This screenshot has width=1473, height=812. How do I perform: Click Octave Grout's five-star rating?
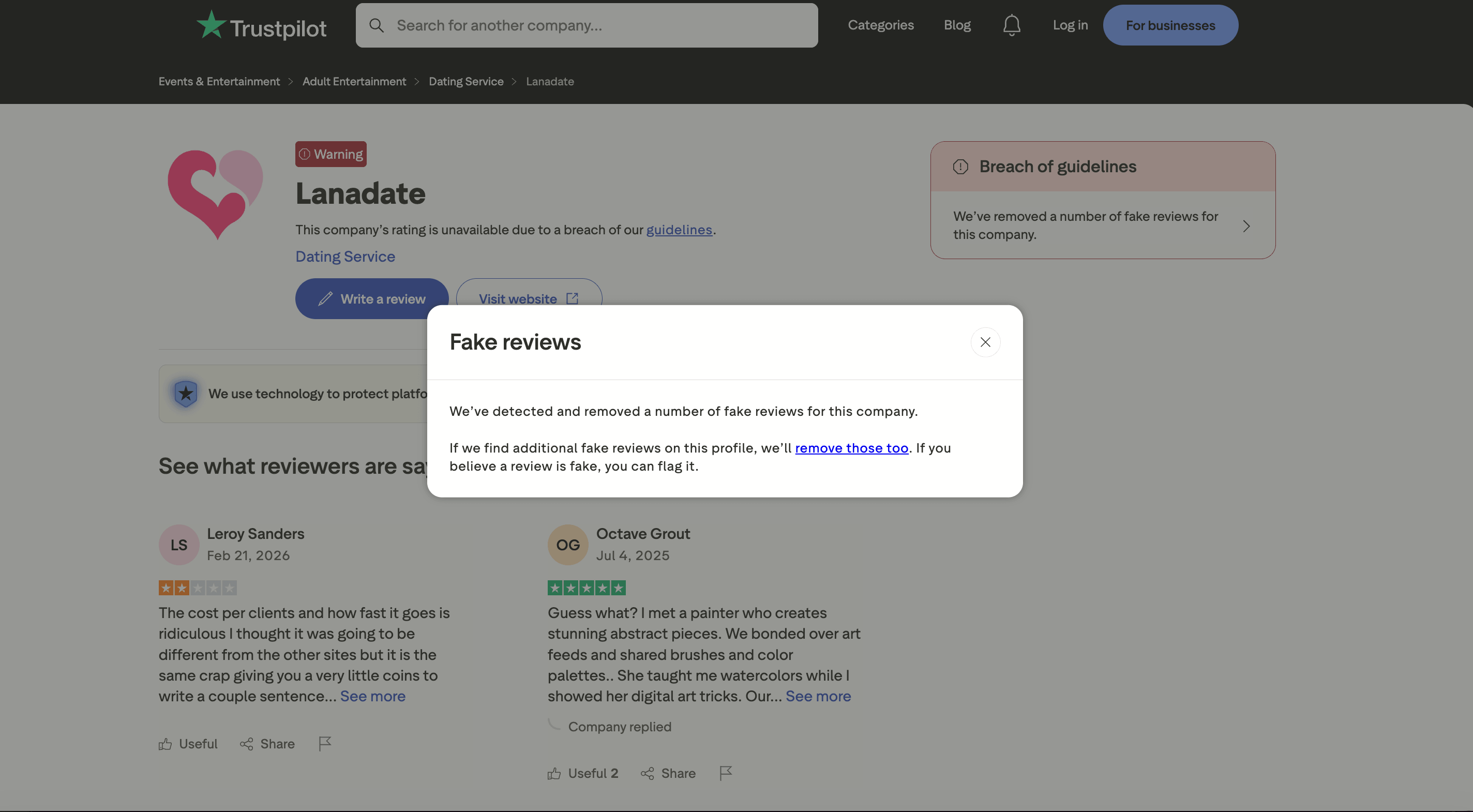click(586, 588)
